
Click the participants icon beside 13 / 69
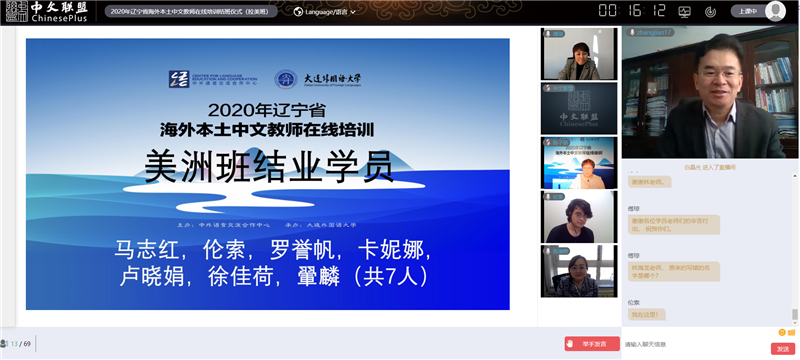[x=4, y=344]
